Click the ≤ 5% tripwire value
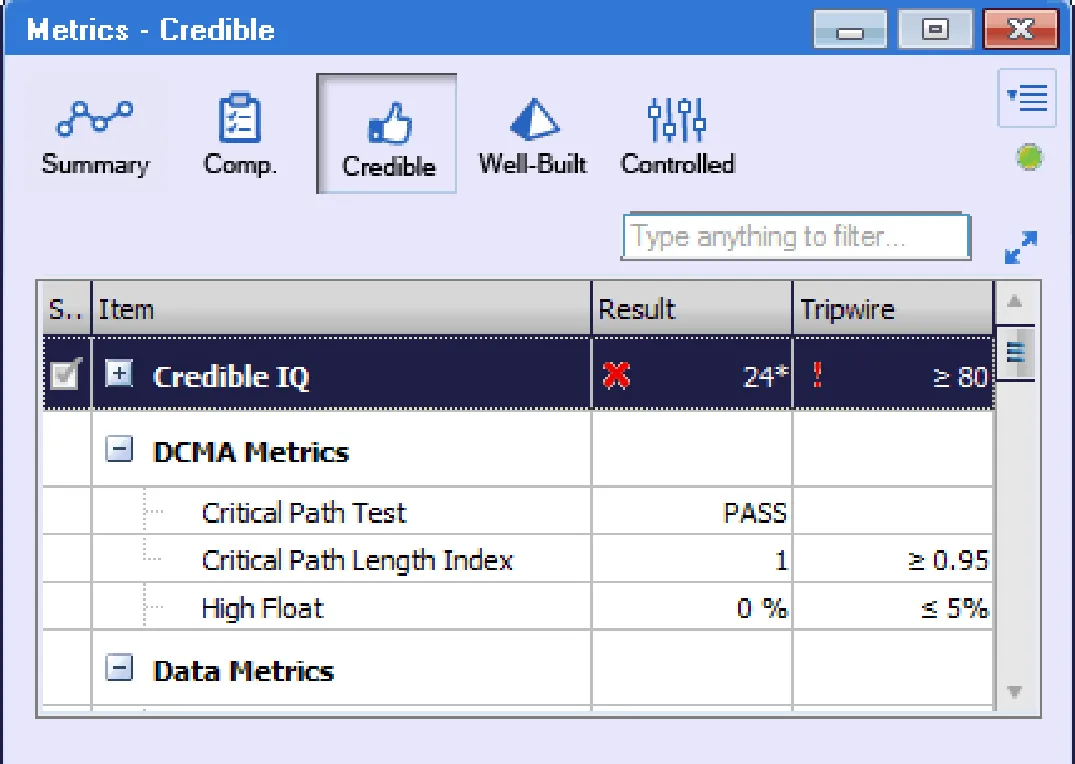1075x764 pixels. point(954,608)
